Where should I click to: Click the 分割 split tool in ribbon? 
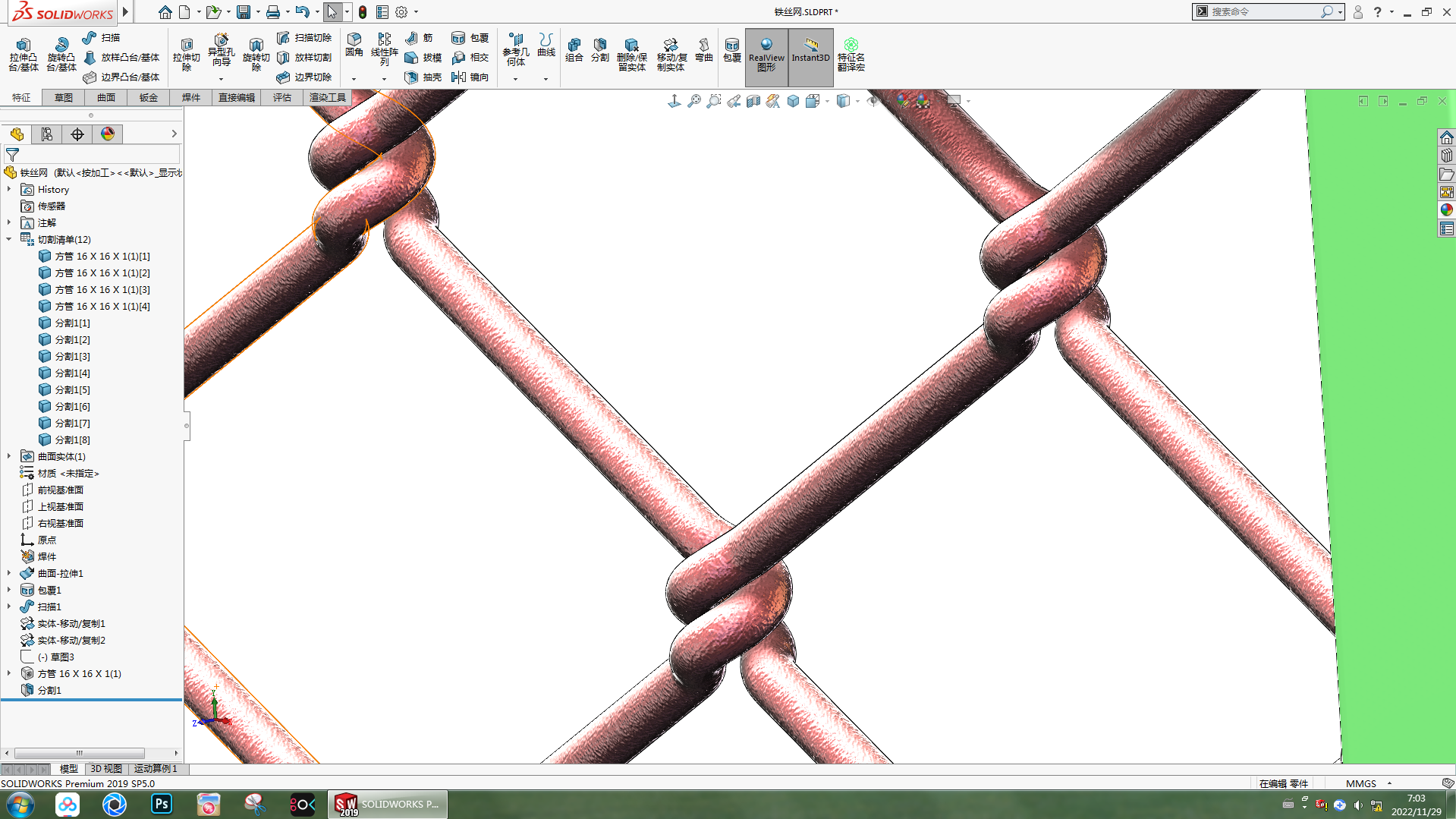click(600, 49)
